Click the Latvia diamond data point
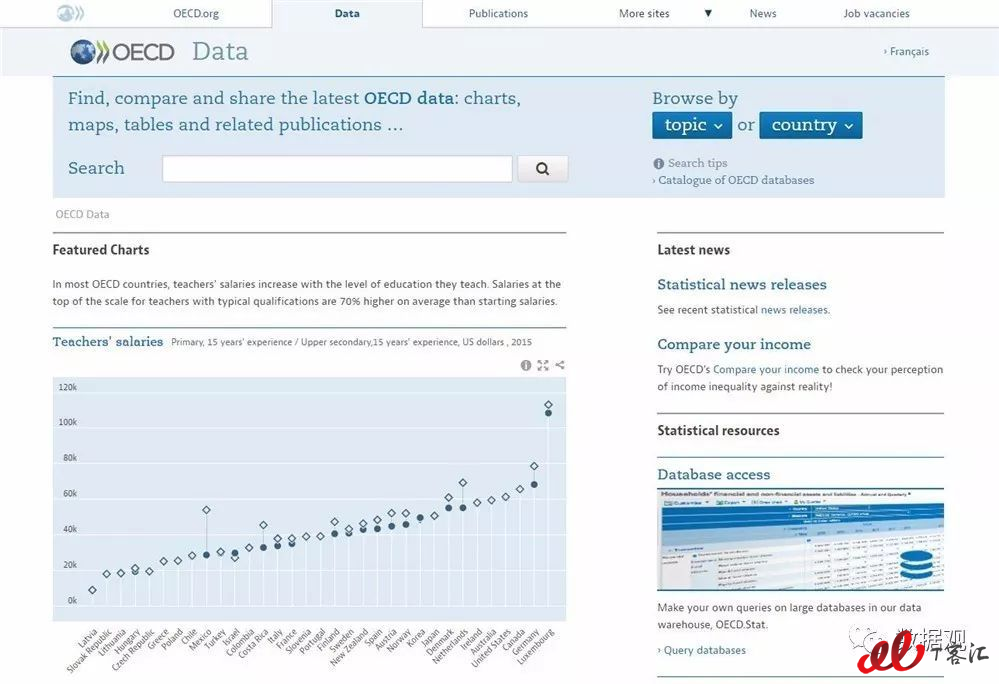 click(x=92, y=590)
